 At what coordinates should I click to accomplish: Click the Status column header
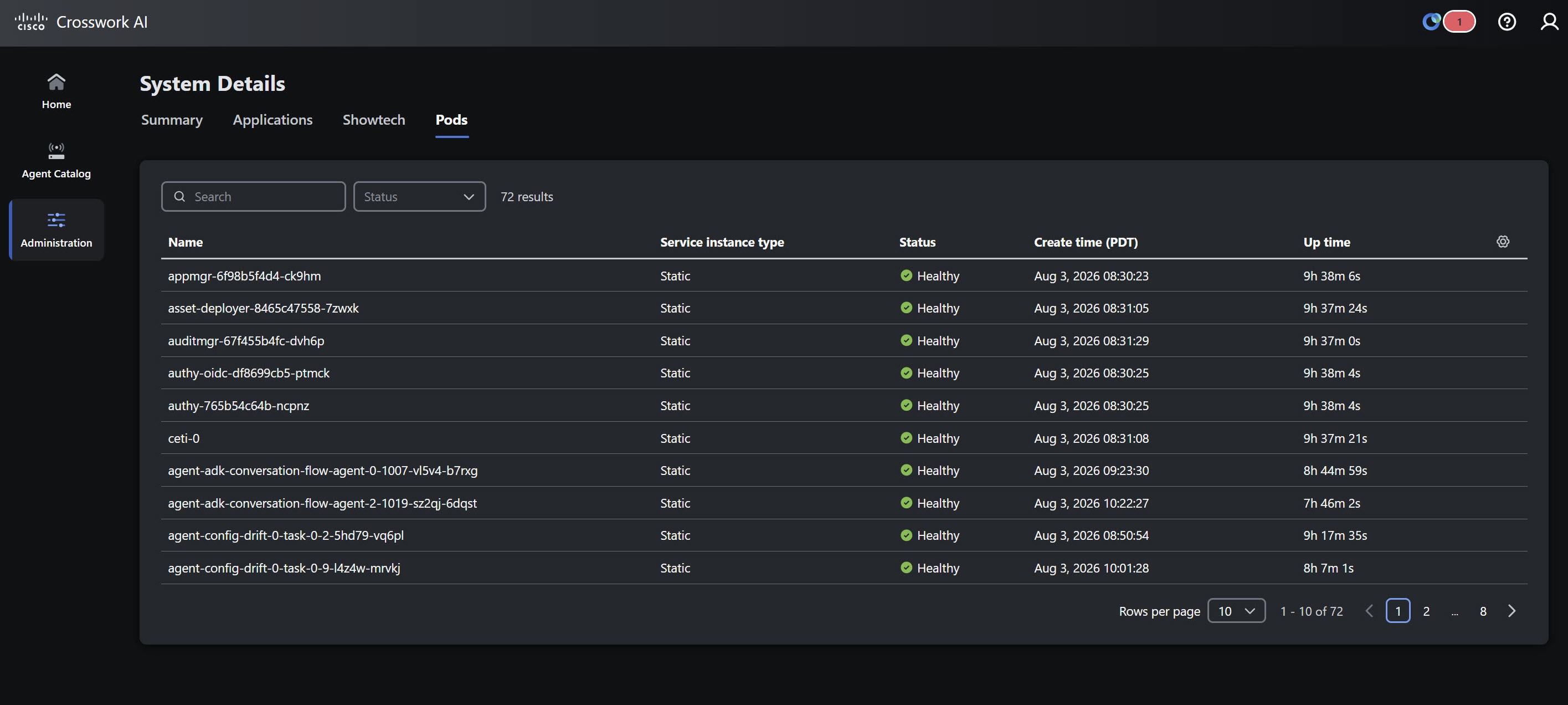pos(917,242)
